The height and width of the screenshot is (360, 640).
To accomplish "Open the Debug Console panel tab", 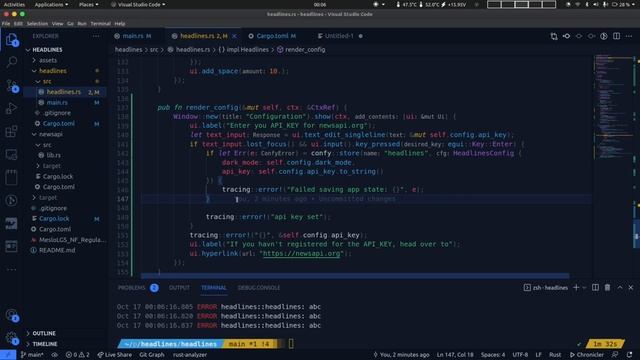I will (x=259, y=288).
